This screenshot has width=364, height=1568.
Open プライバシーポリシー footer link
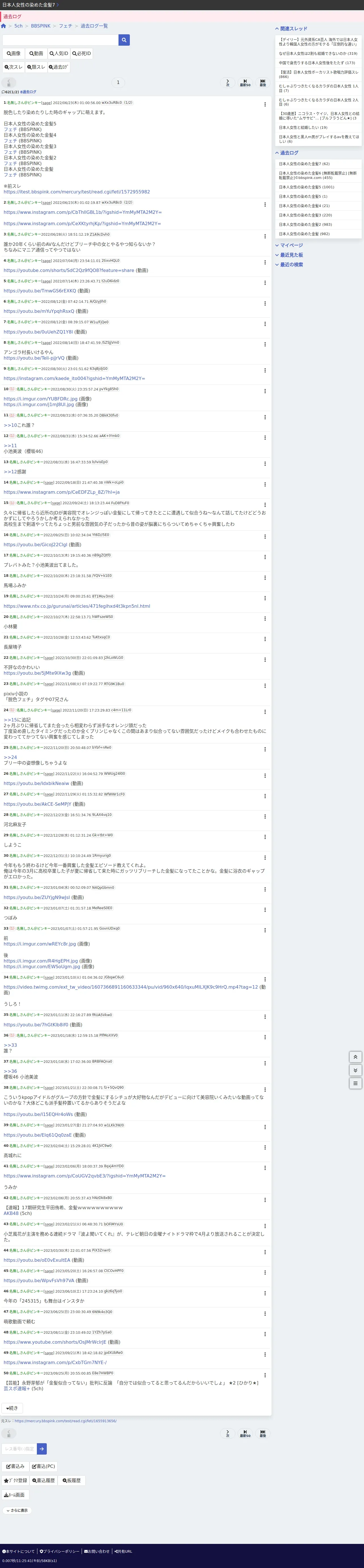[60, 1551]
